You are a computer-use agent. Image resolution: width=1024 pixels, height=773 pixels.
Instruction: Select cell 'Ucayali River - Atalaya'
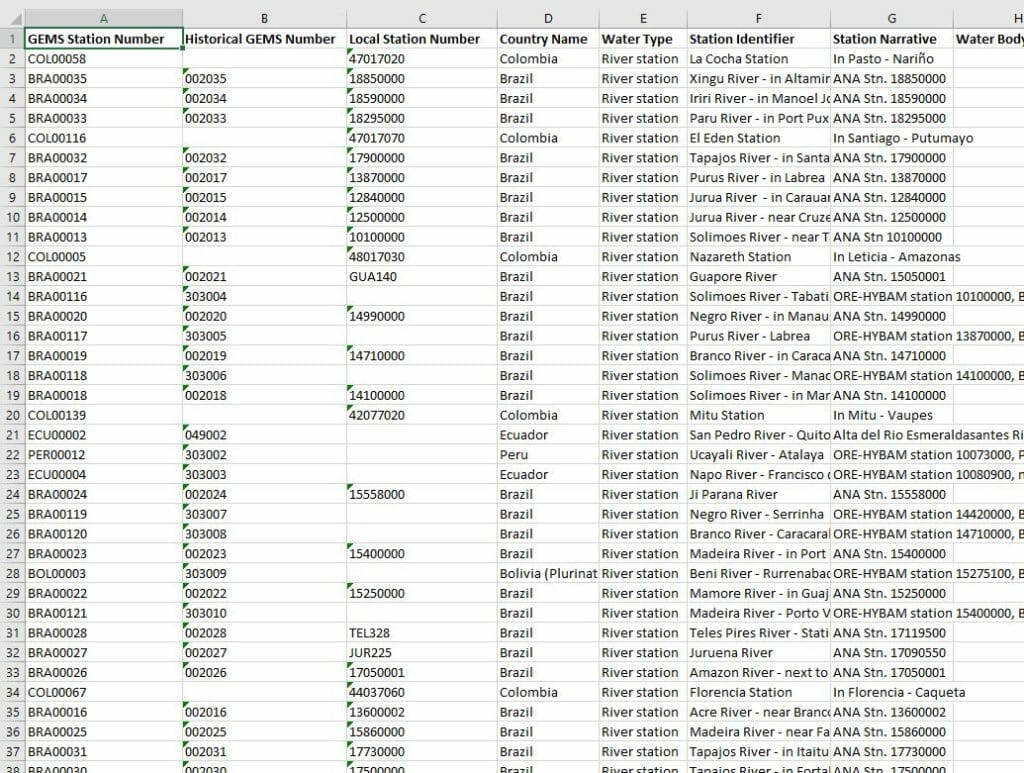tap(759, 454)
